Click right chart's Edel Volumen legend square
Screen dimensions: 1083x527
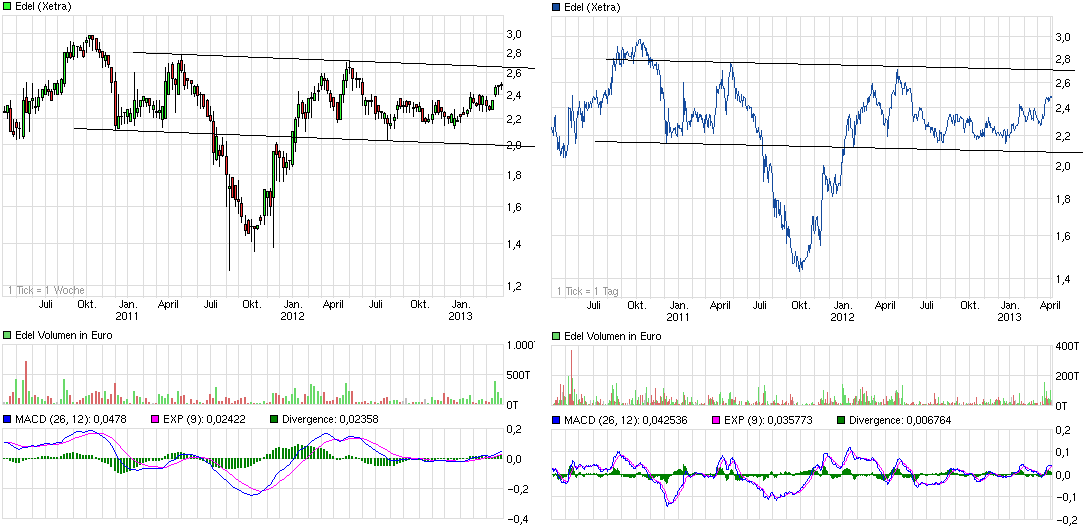pos(557,337)
